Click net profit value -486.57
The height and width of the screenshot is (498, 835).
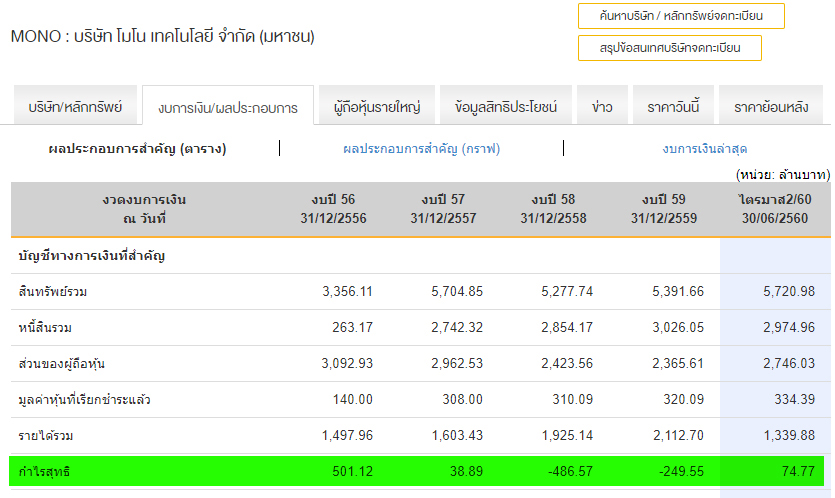[570, 471]
